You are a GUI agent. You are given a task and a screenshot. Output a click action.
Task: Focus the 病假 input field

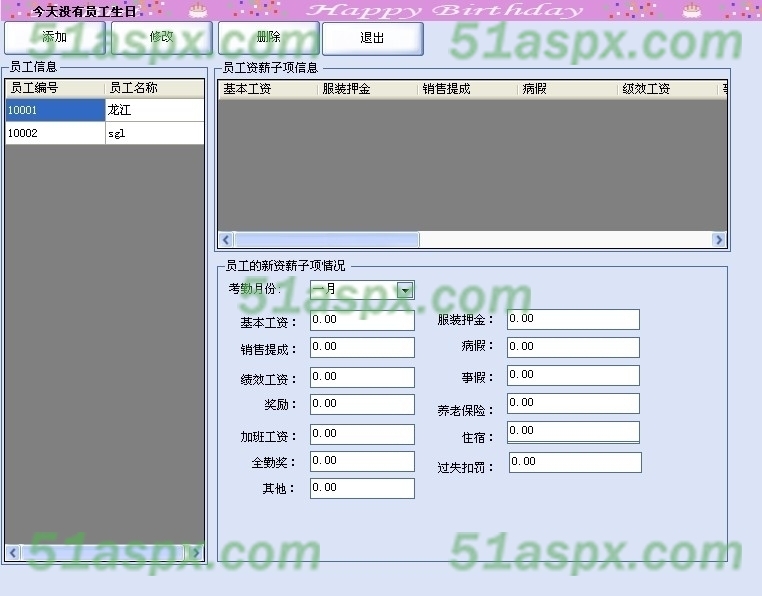pos(573,348)
